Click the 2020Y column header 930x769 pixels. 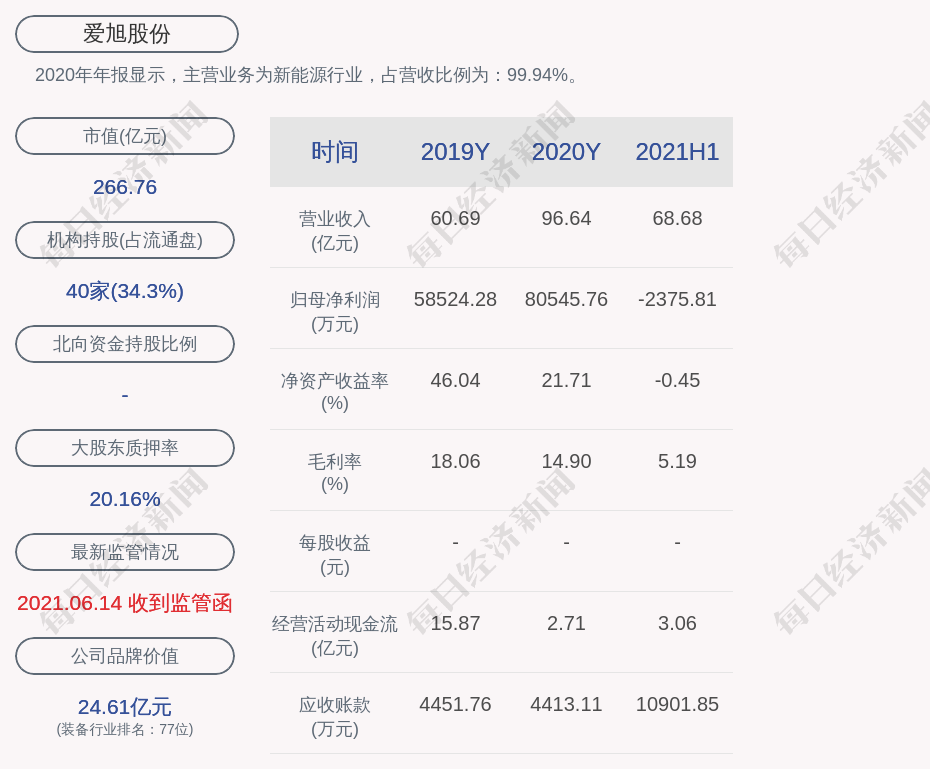(x=566, y=152)
